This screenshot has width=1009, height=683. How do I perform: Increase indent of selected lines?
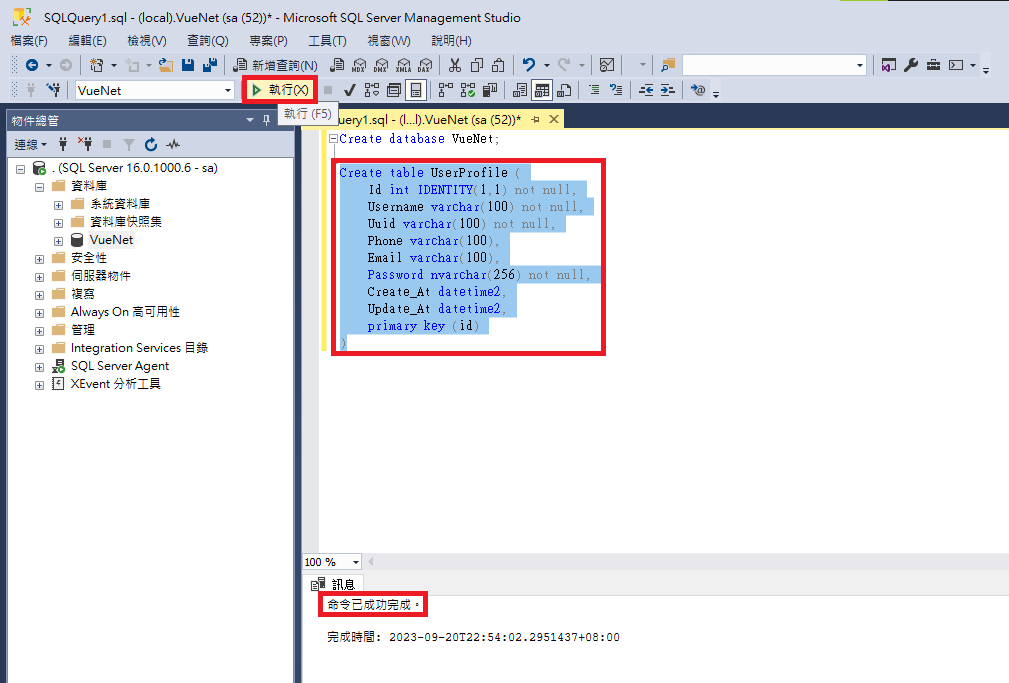pyautogui.click(x=668, y=90)
